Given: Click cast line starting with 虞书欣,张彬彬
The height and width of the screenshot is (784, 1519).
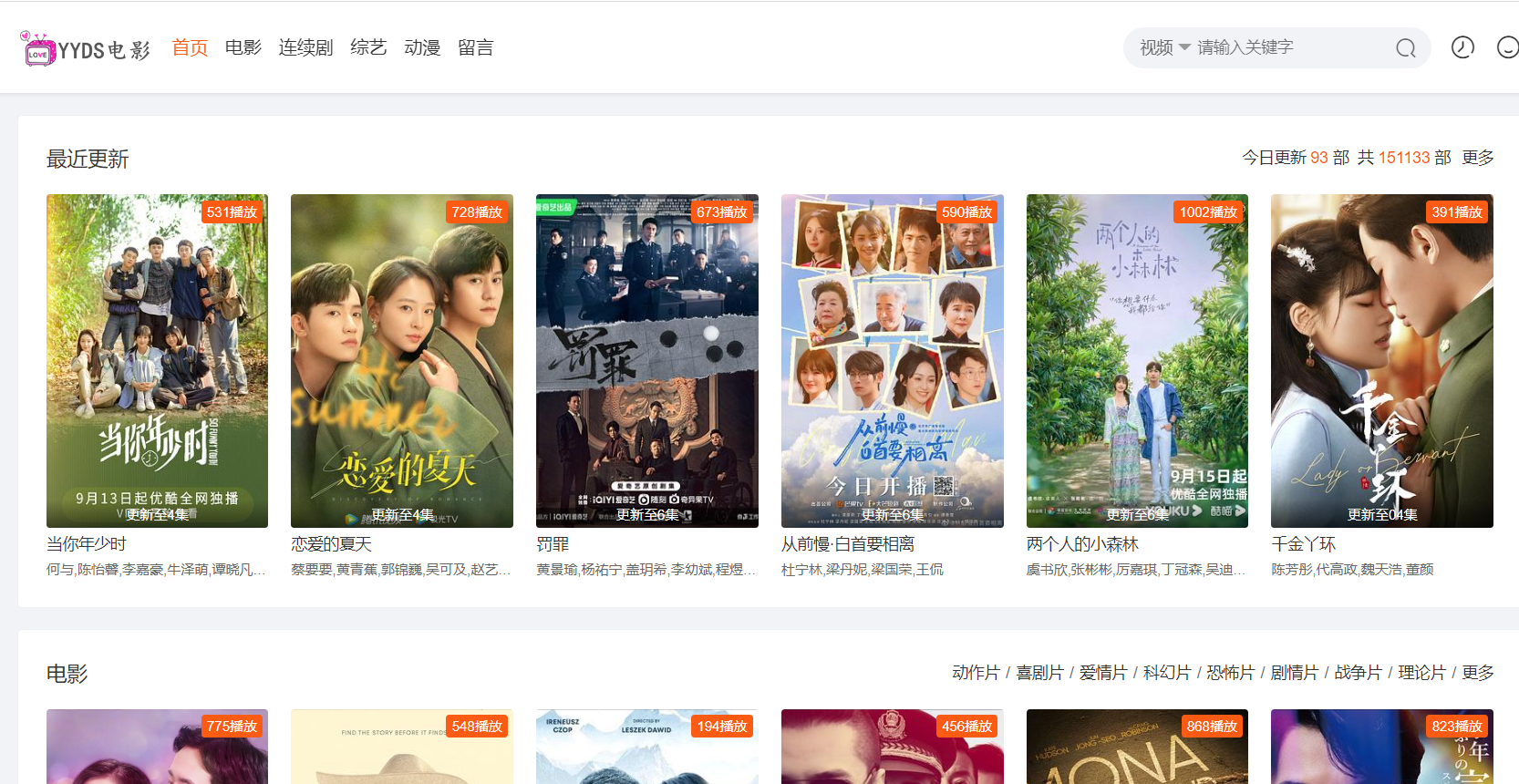Looking at the screenshot, I should 1137,570.
